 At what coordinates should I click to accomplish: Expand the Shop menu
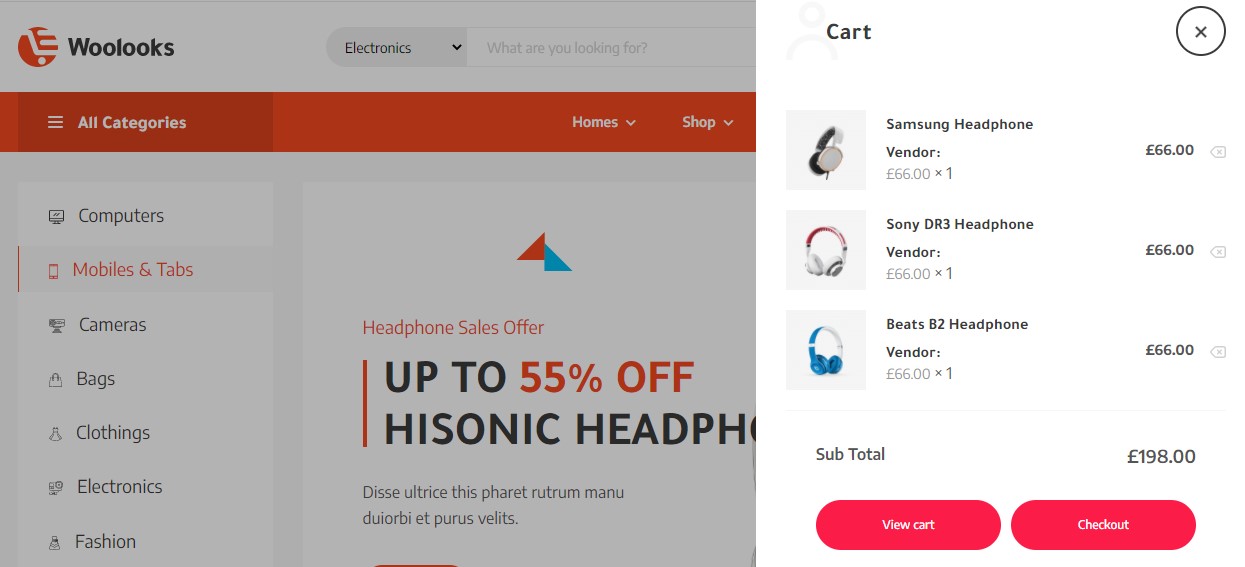point(708,122)
